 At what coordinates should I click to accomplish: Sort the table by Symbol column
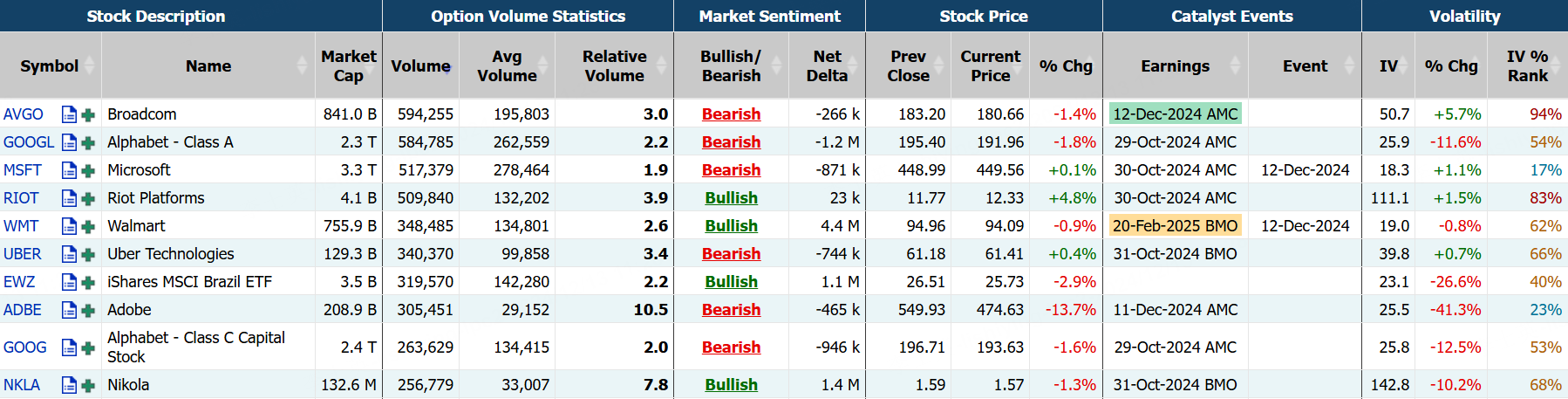pos(50,66)
